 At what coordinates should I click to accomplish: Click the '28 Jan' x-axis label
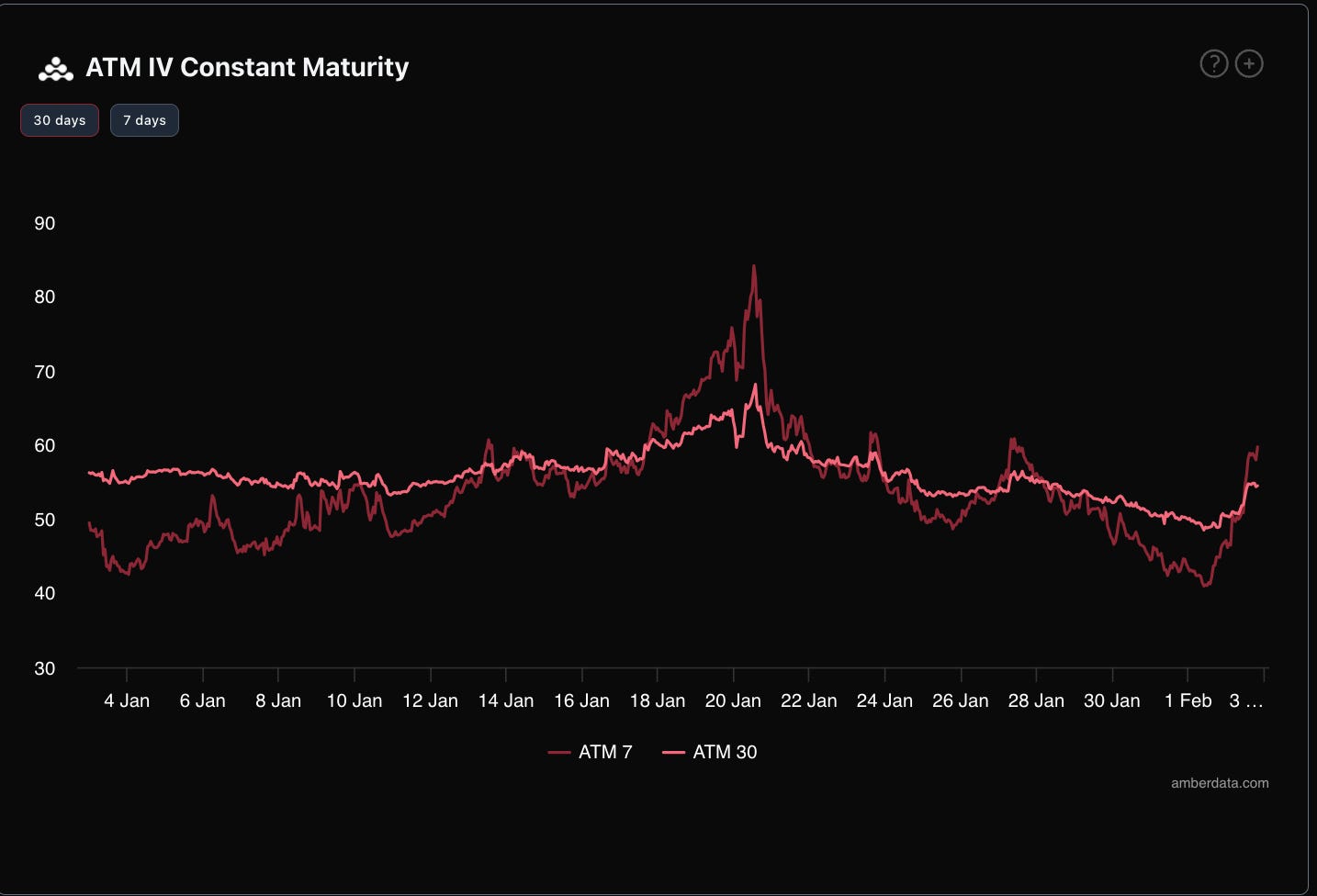pyautogui.click(x=1036, y=700)
